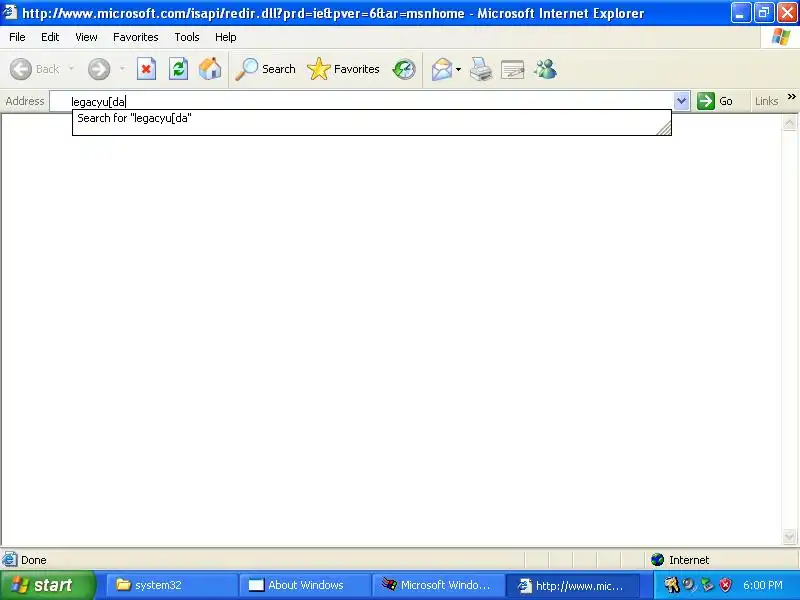Click the red security shield tray icon
This screenshot has width=800, height=600.
pyautogui.click(x=725, y=585)
